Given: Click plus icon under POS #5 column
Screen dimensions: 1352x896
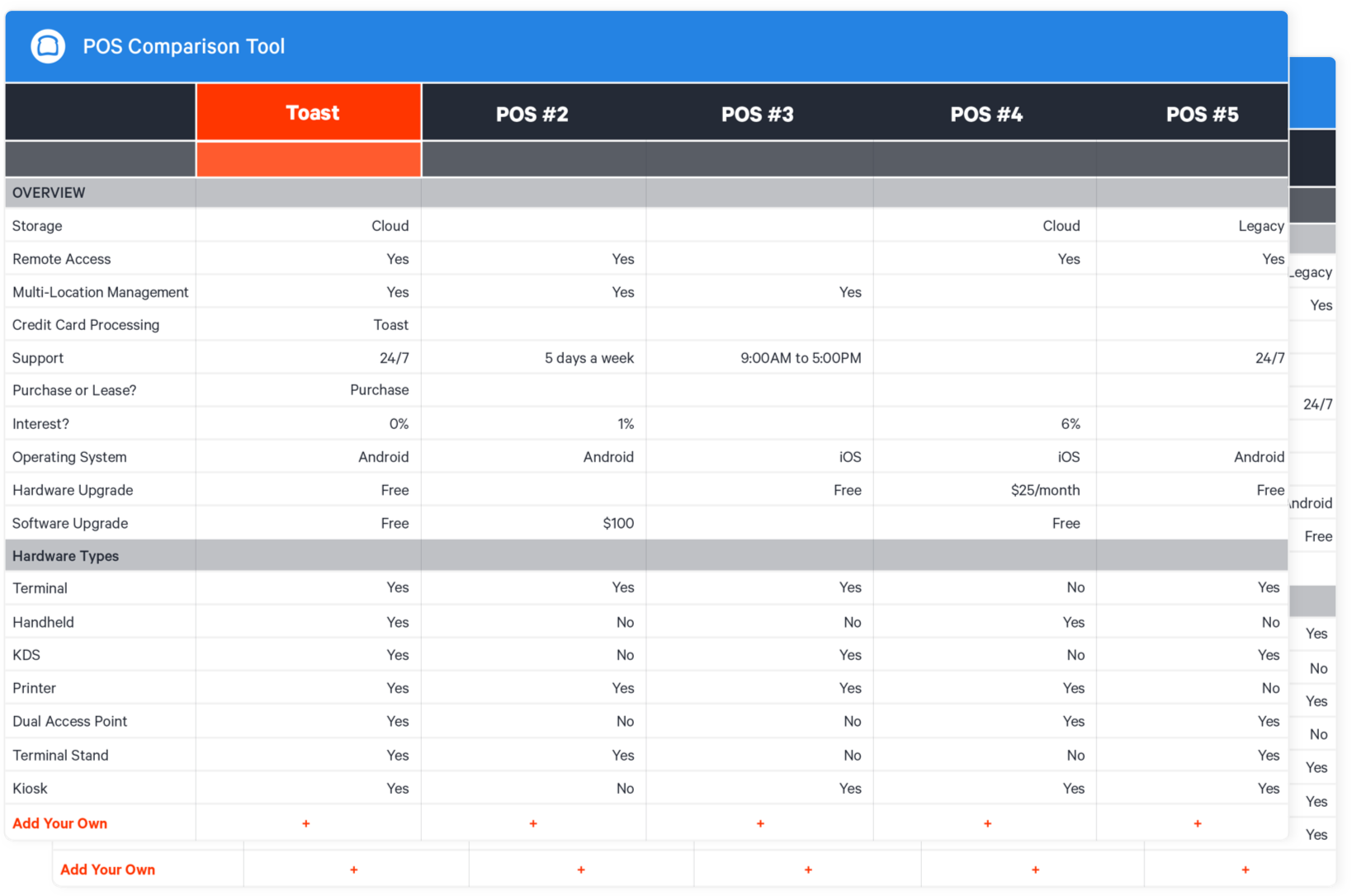Looking at the screenshot, I should 1198,823.
